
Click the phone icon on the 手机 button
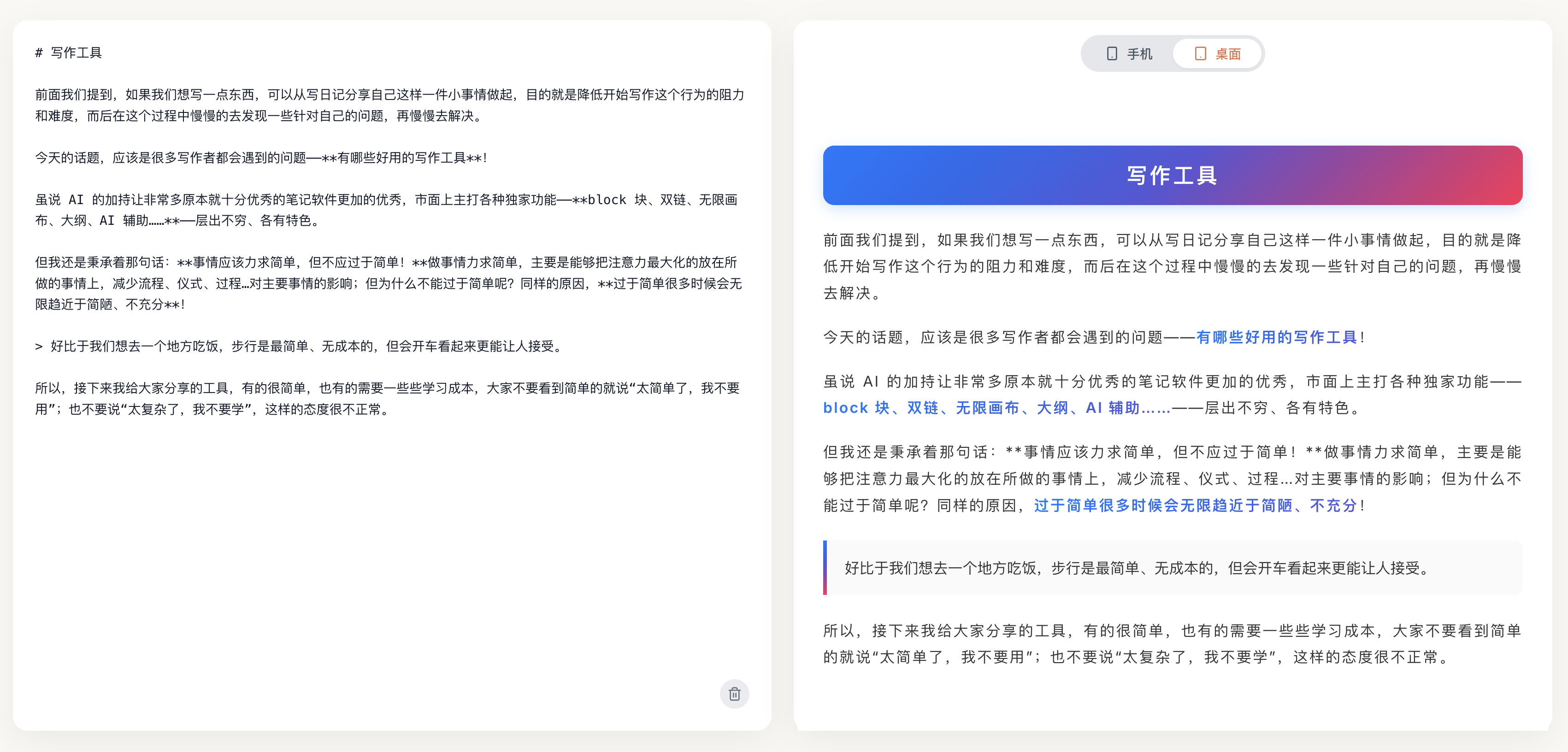[x=1112, y=53]
